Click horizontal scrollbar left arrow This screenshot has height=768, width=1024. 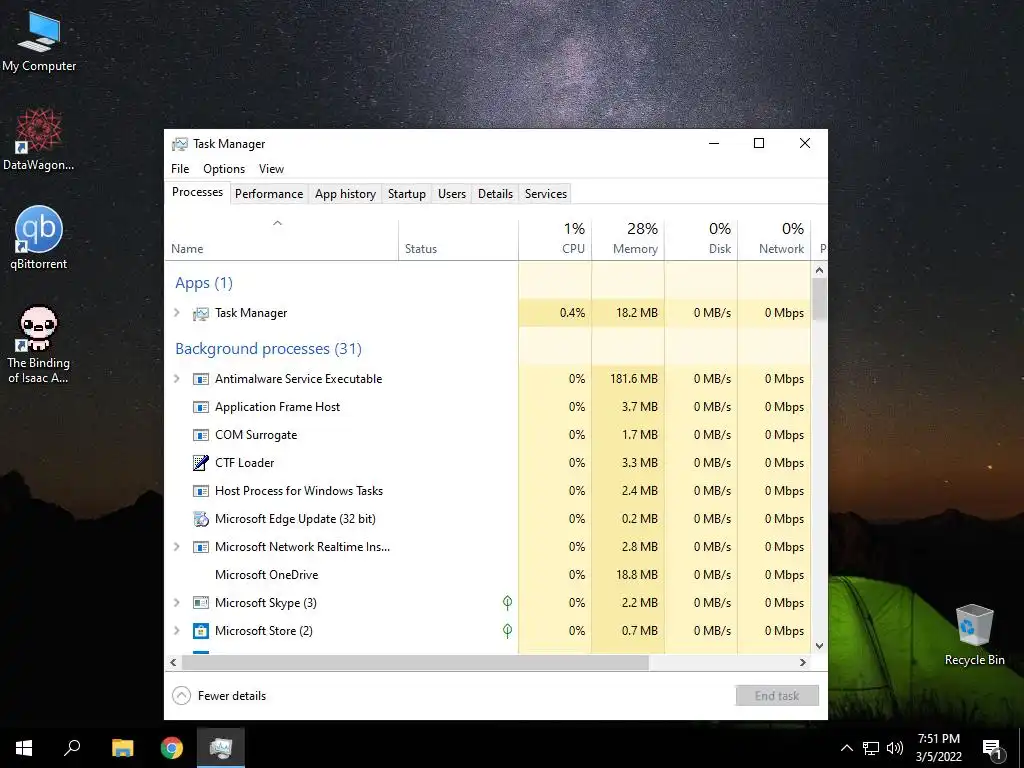click(173, 662)
